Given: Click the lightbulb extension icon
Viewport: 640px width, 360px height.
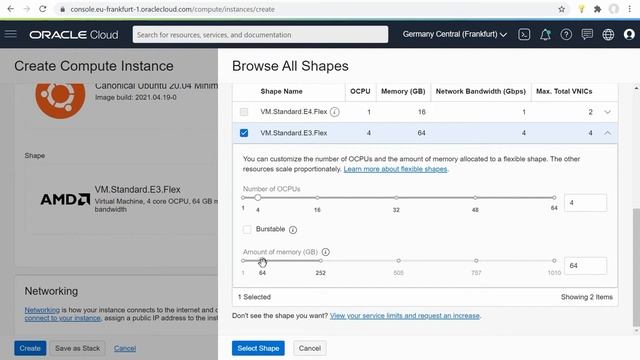Looking at the screenshot, I should point(582,9).
